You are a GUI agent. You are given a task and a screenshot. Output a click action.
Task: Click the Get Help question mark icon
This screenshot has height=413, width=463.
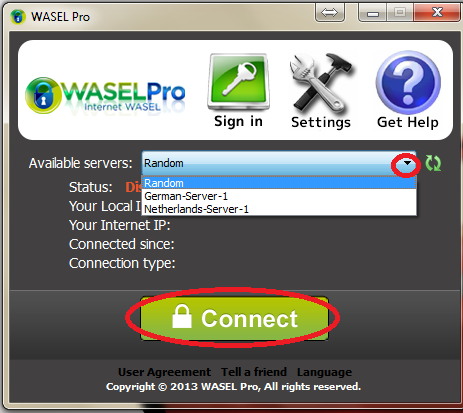click(x=408, y=83)
